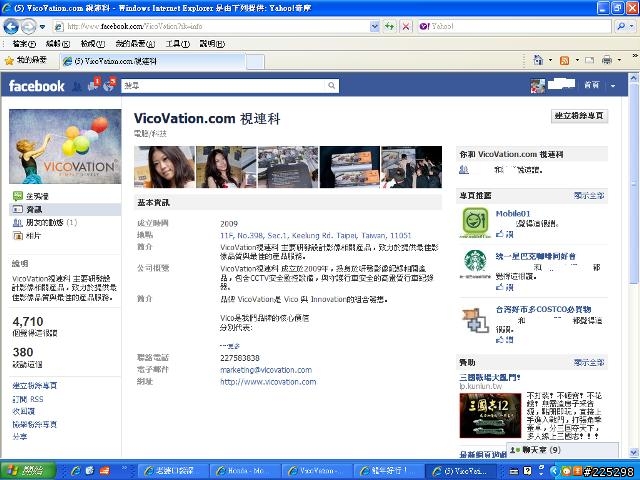Click the VicoVation balloon page cover image
The image size is (640, 480).
(65, 147)
